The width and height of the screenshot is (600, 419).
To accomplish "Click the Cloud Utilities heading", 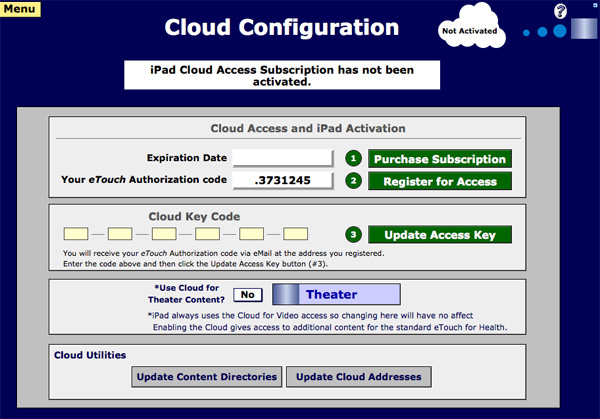I will tap(90, 355).
